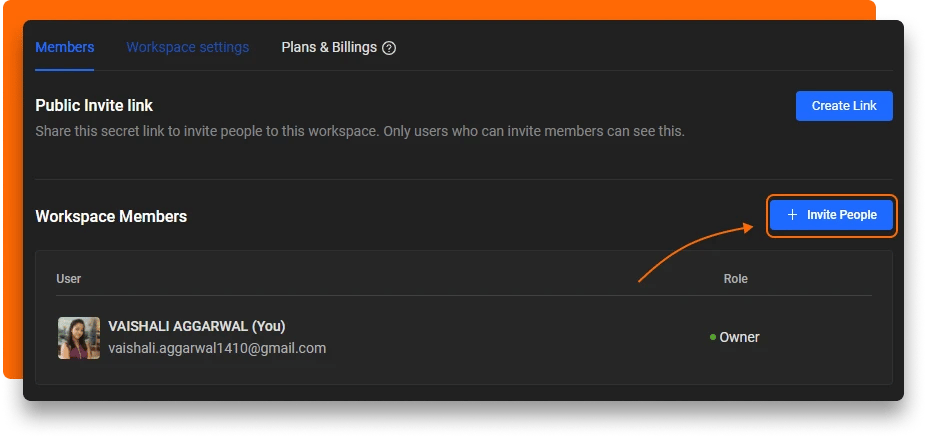Click the Workspace Members heading

coord(111,216)
